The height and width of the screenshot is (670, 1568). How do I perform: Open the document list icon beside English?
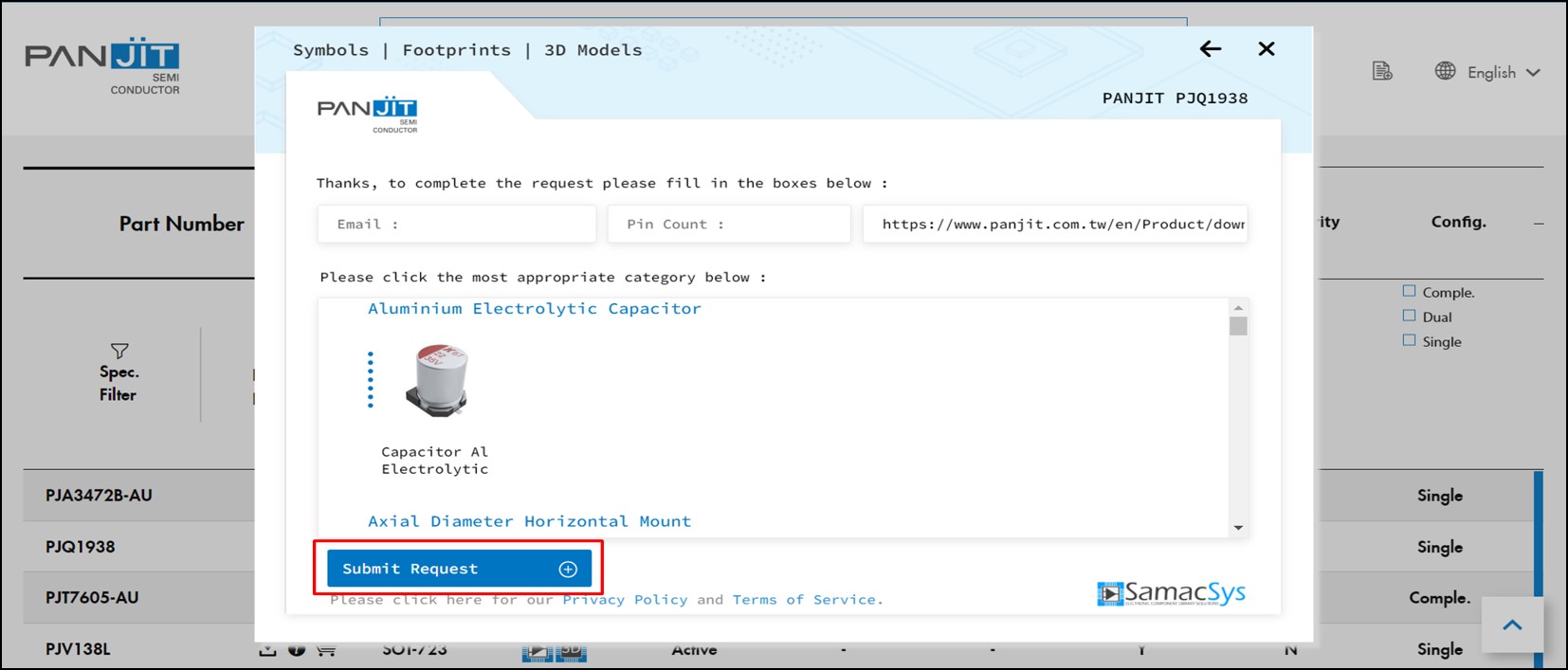tap(1382, 71)
